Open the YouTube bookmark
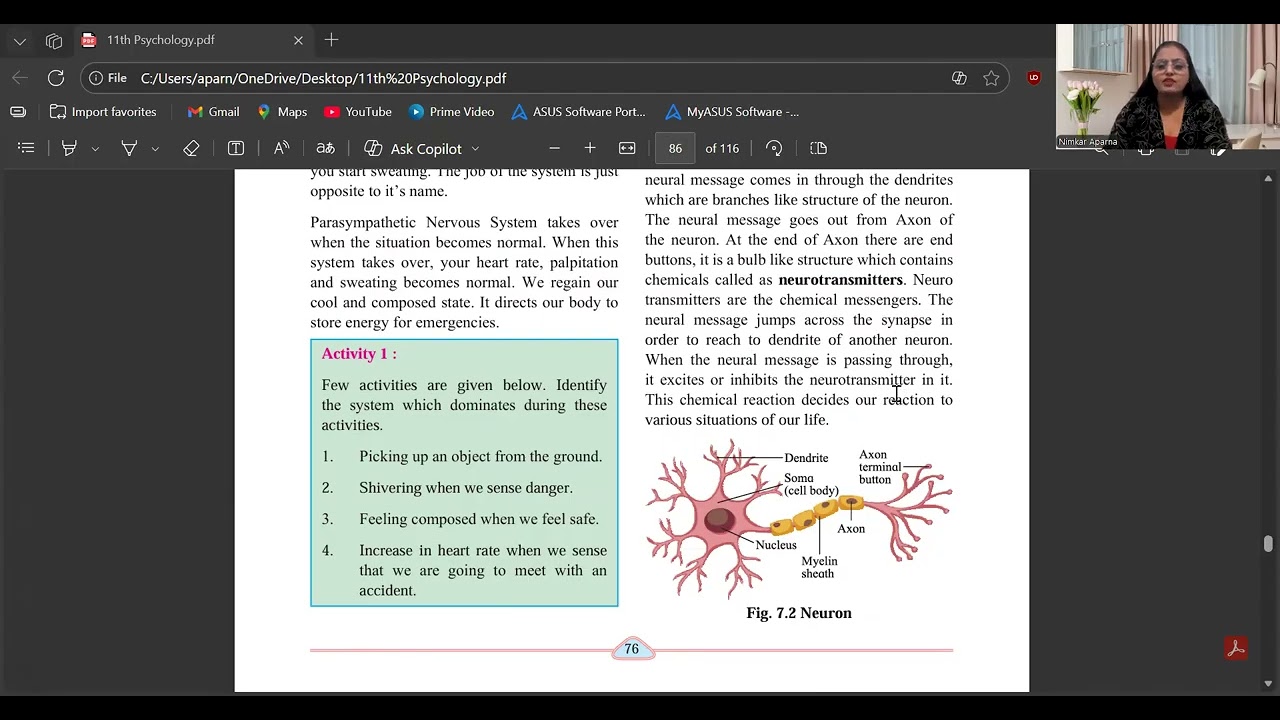 point(358,112)
